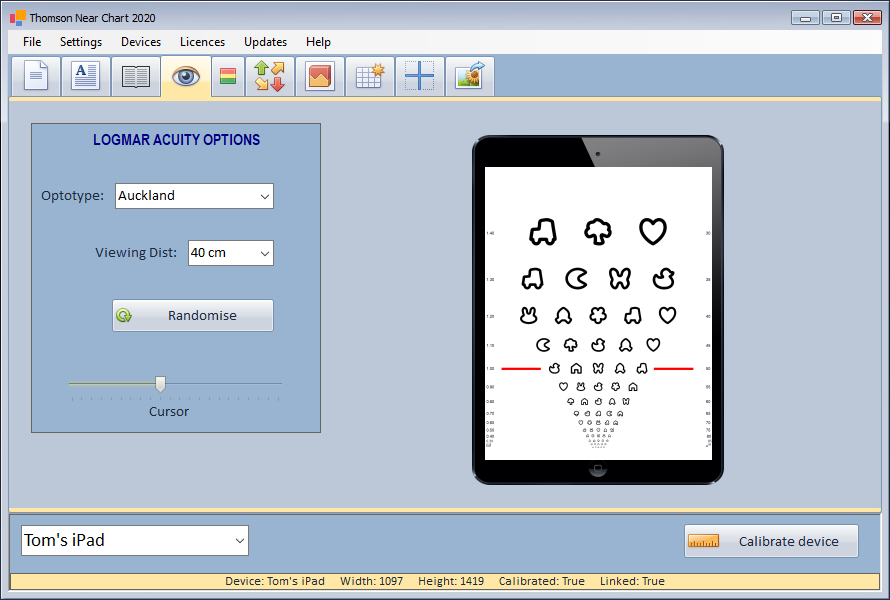Open the orange picture toolbar icon
The image size is (890, 600).
click(x=320, y=77)
